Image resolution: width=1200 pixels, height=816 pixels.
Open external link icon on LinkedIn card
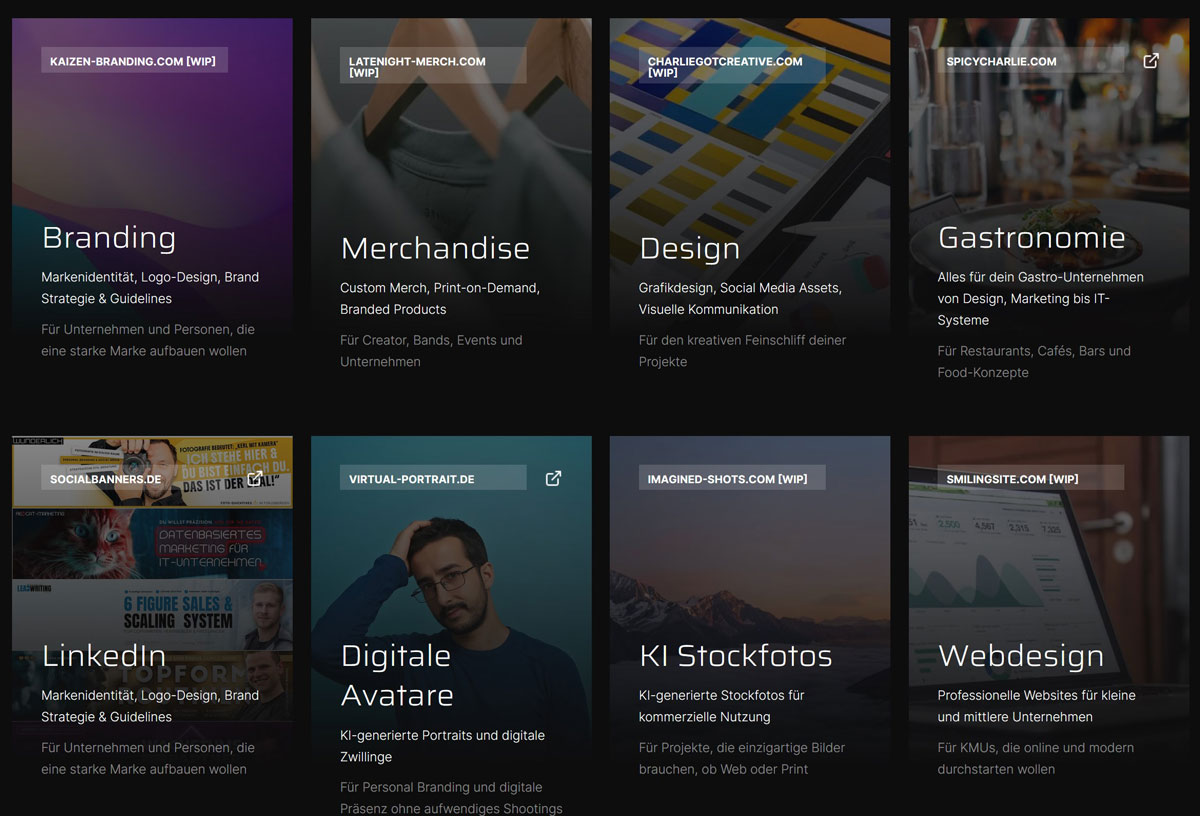254,479
